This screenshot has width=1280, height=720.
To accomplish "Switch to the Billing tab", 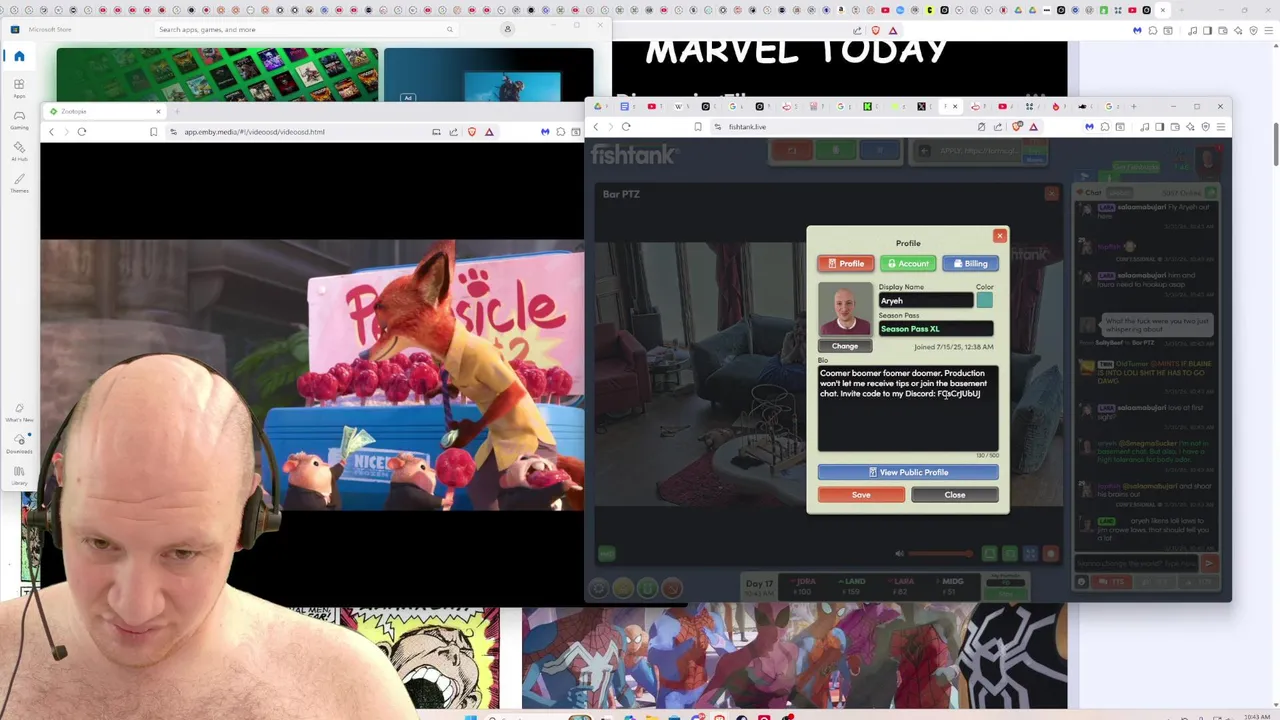I will pos(970,264).
